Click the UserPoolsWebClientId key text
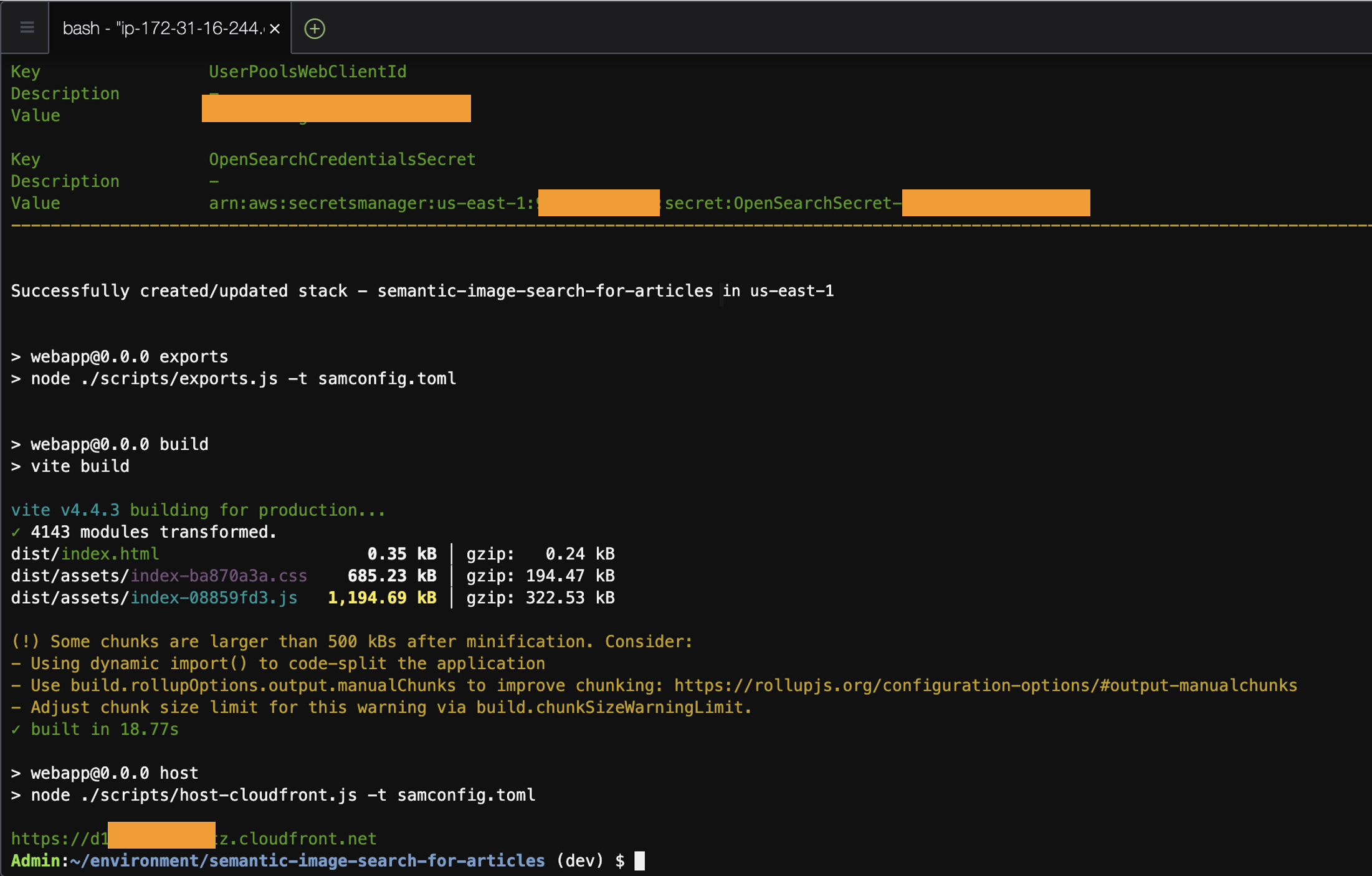 (x=307, y=72)
